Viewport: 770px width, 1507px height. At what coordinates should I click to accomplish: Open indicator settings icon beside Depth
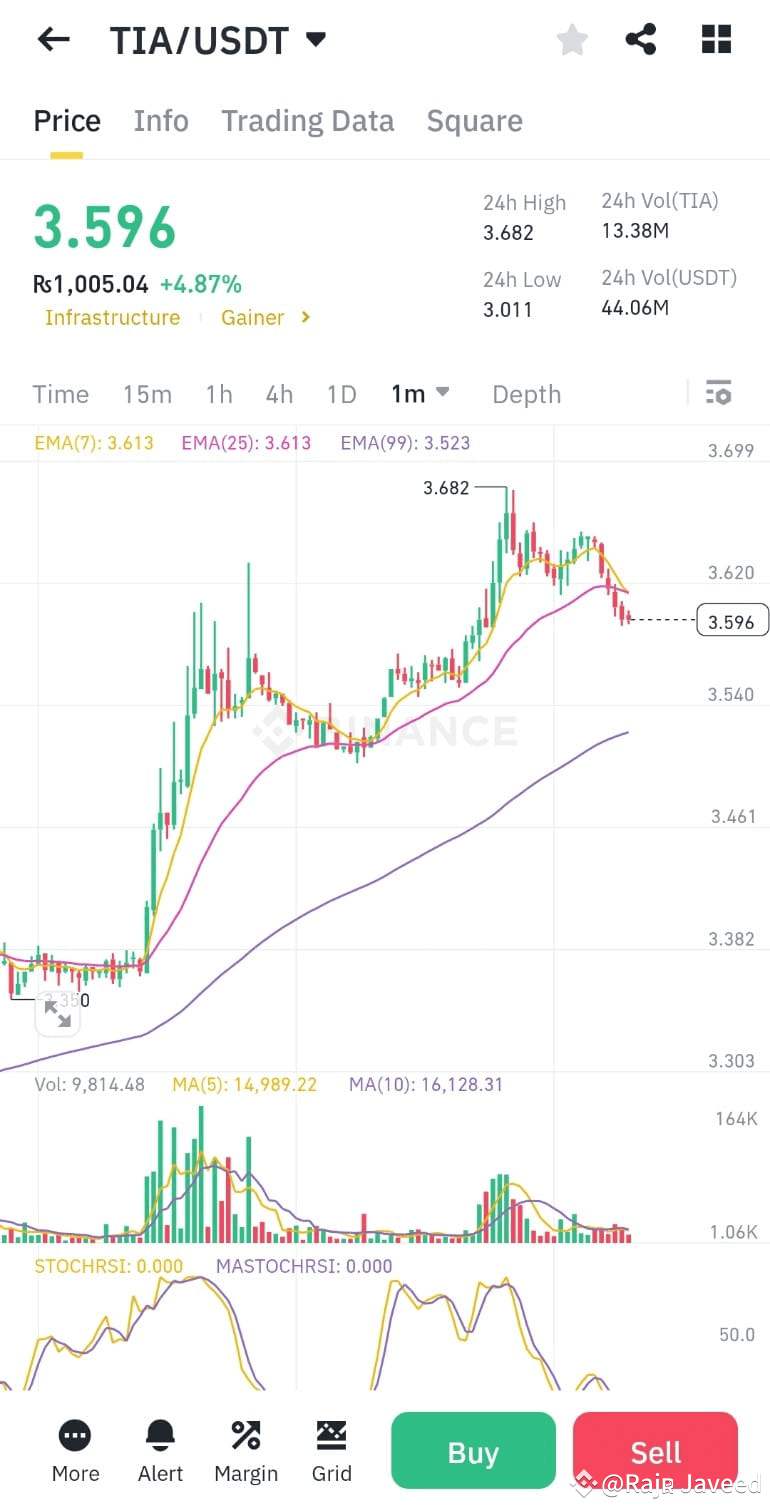[x=718, y=394]
